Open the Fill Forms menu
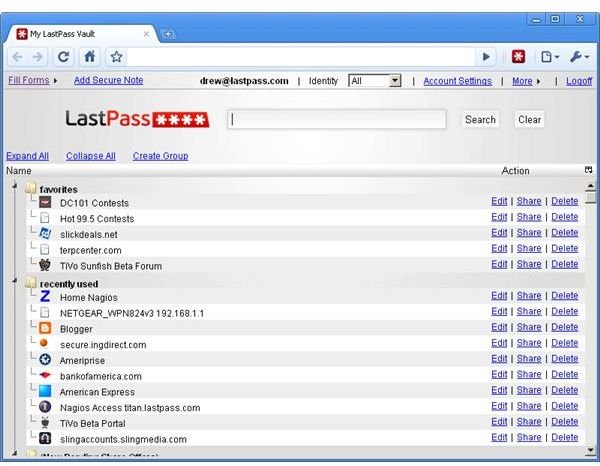The image size is (600, 466). (33, 80)
